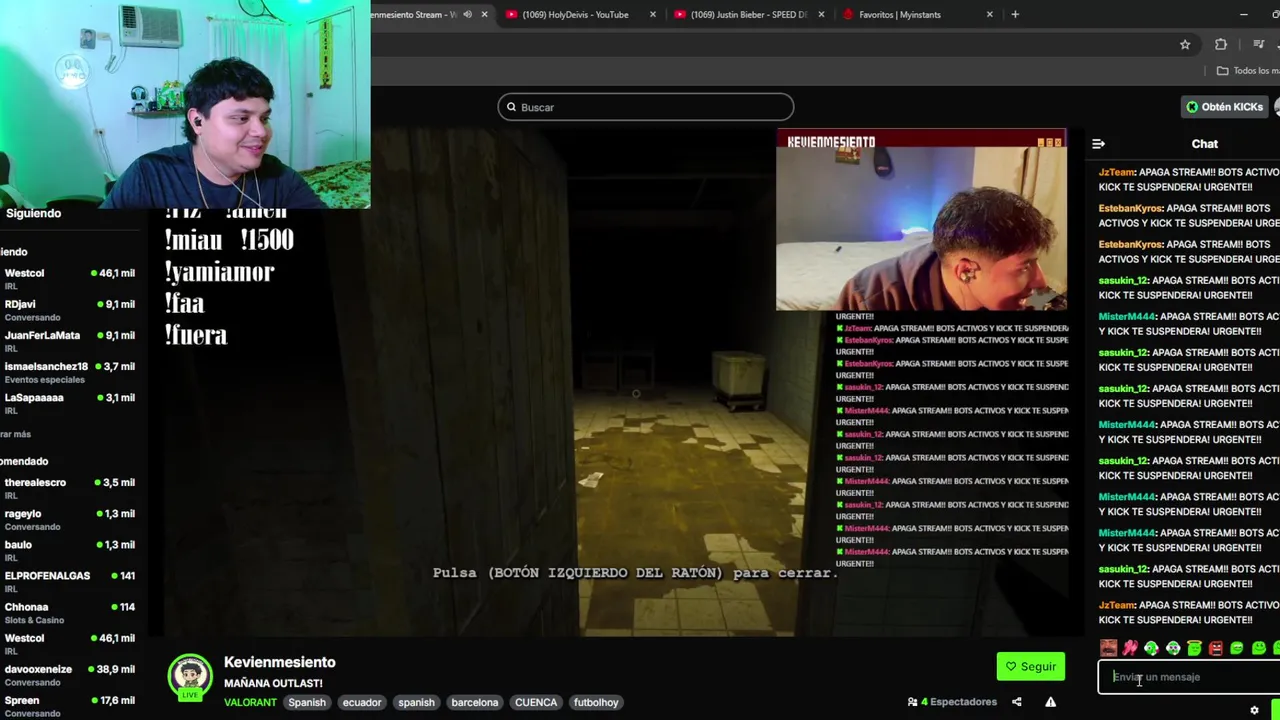This screenshot has width=1280, height=720.
Task: Open the Kevienmesiento channel name link
Action: (x=280, y=662)
